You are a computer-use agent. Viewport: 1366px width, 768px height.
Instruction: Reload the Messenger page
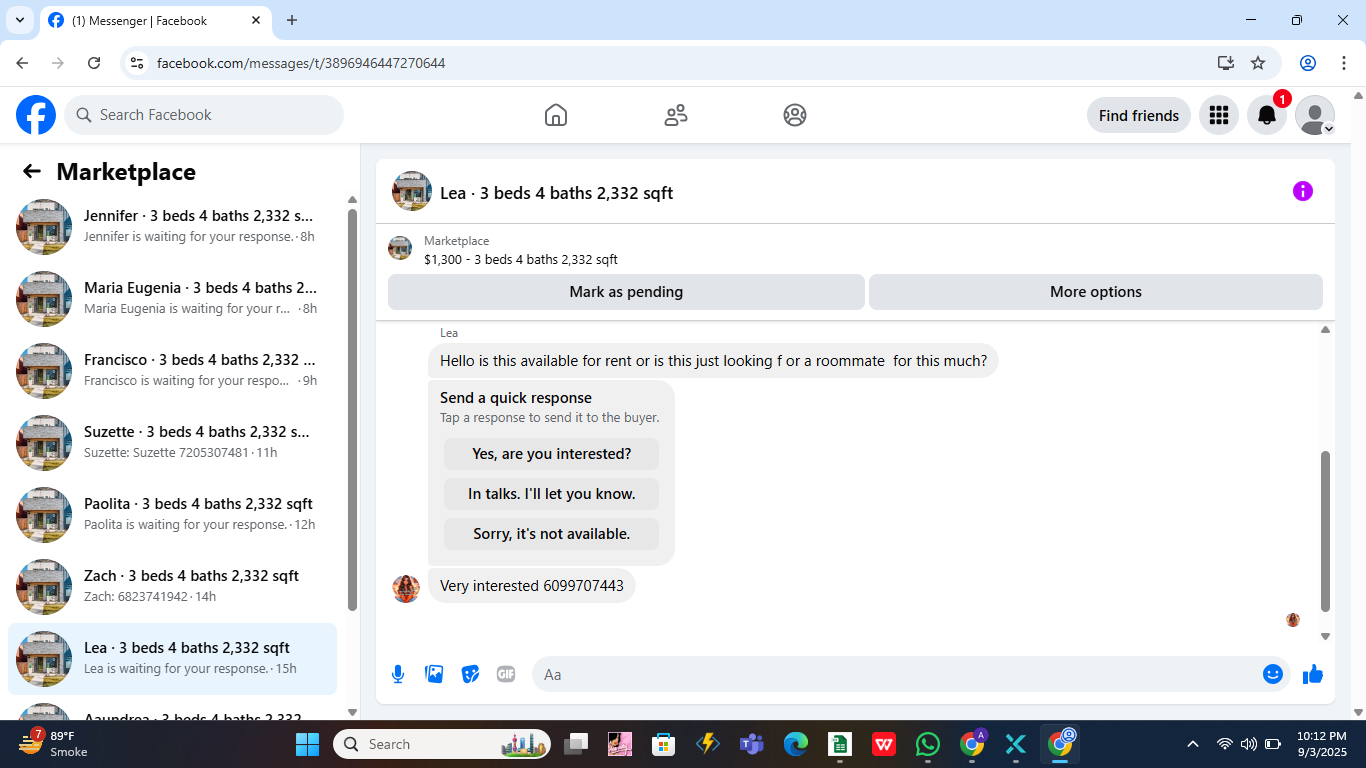94,63
